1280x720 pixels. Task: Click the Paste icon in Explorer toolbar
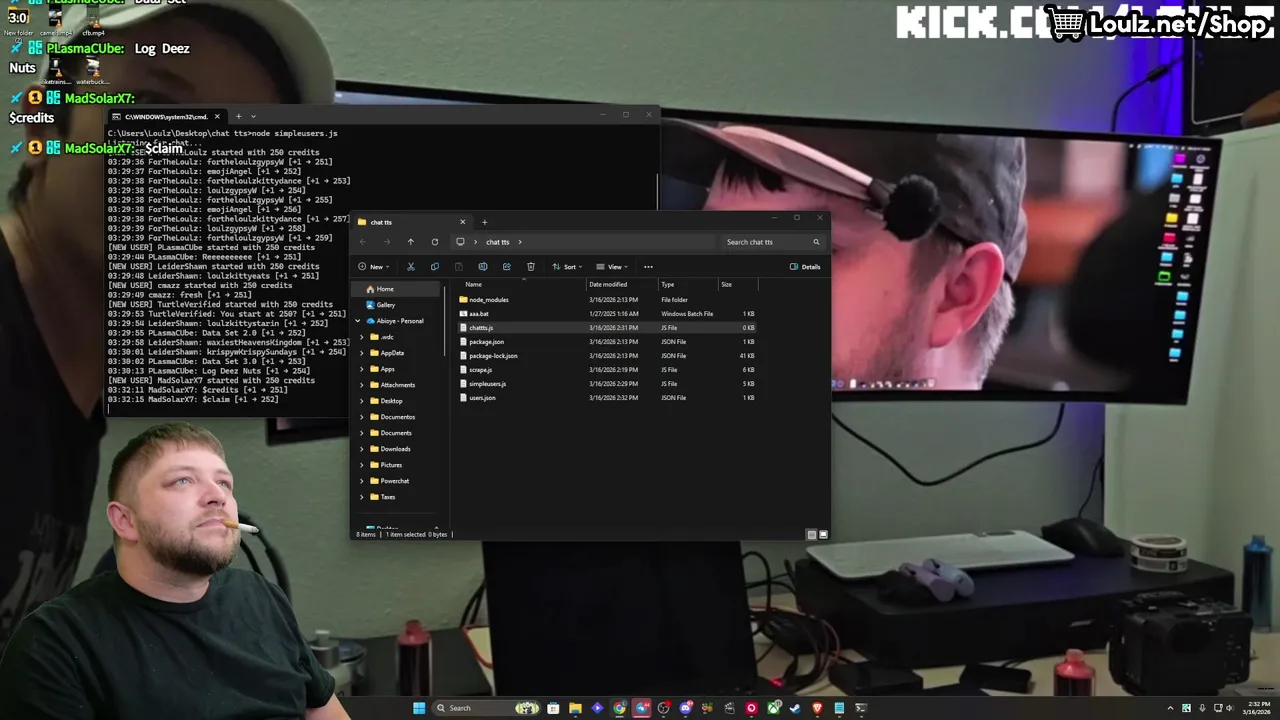click(458, 267)
